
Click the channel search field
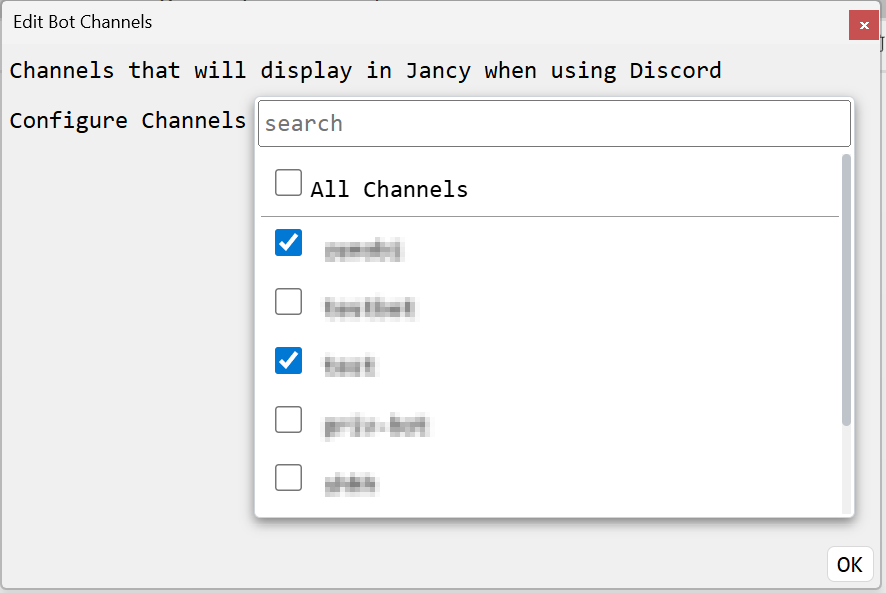coord(554,123)
